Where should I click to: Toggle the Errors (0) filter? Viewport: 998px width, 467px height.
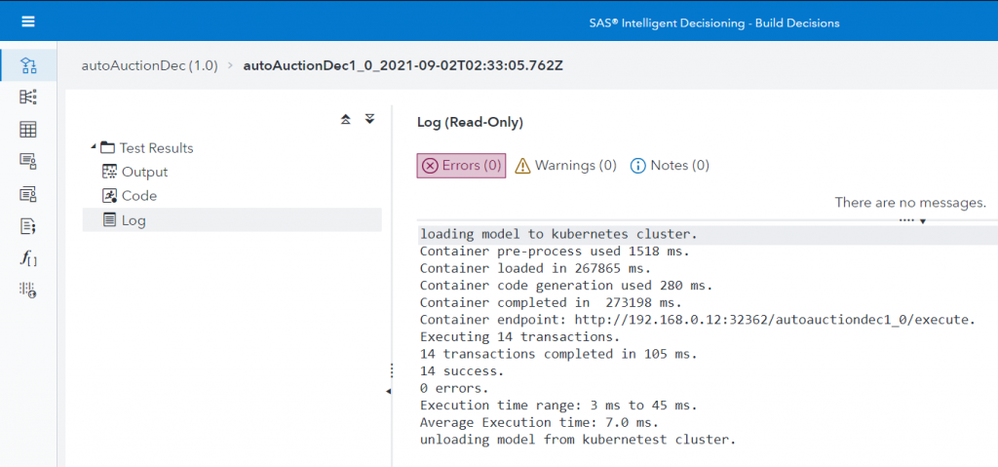(461, 165)
